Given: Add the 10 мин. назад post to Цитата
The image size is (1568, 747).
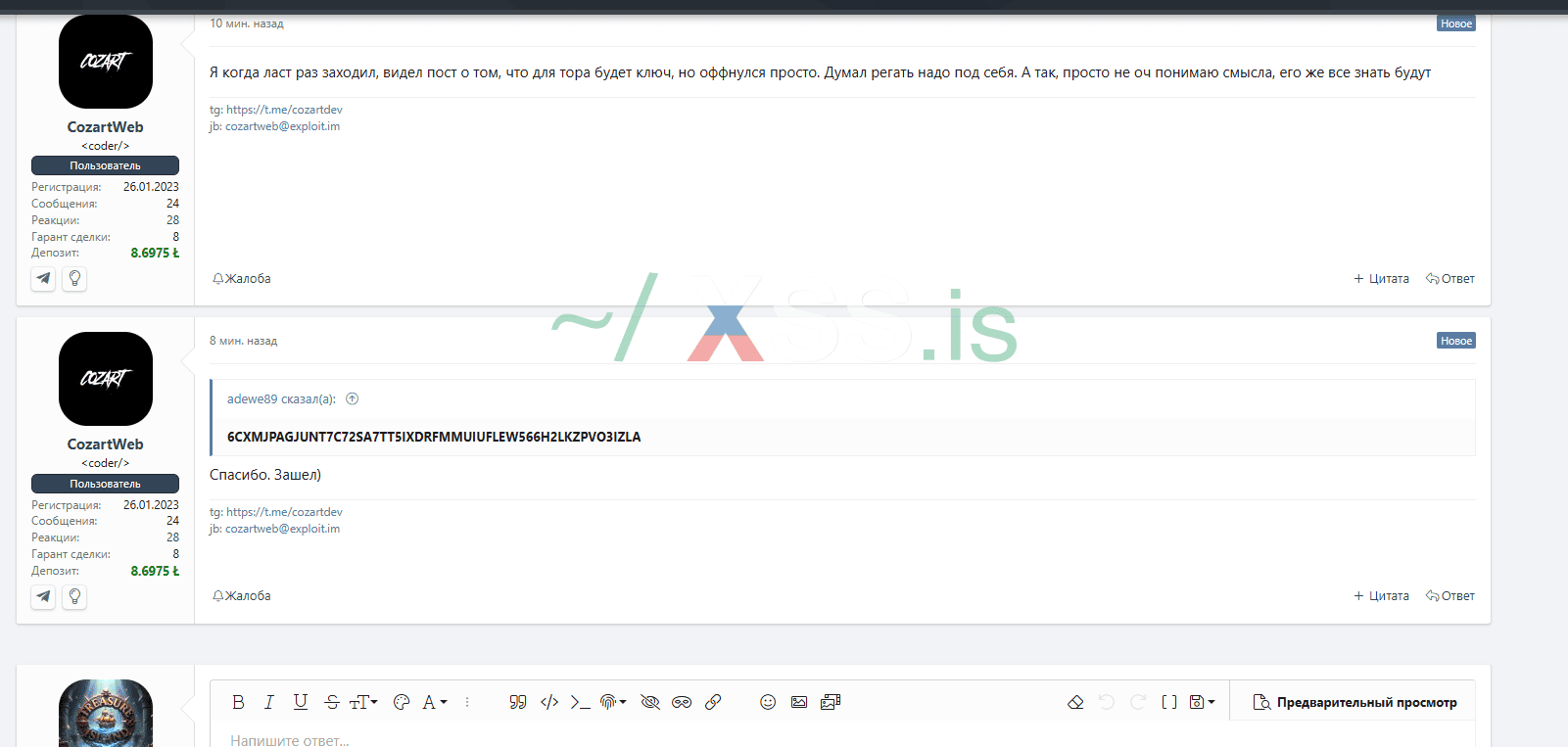Looking at the screenshot, I should [1381, 279].
